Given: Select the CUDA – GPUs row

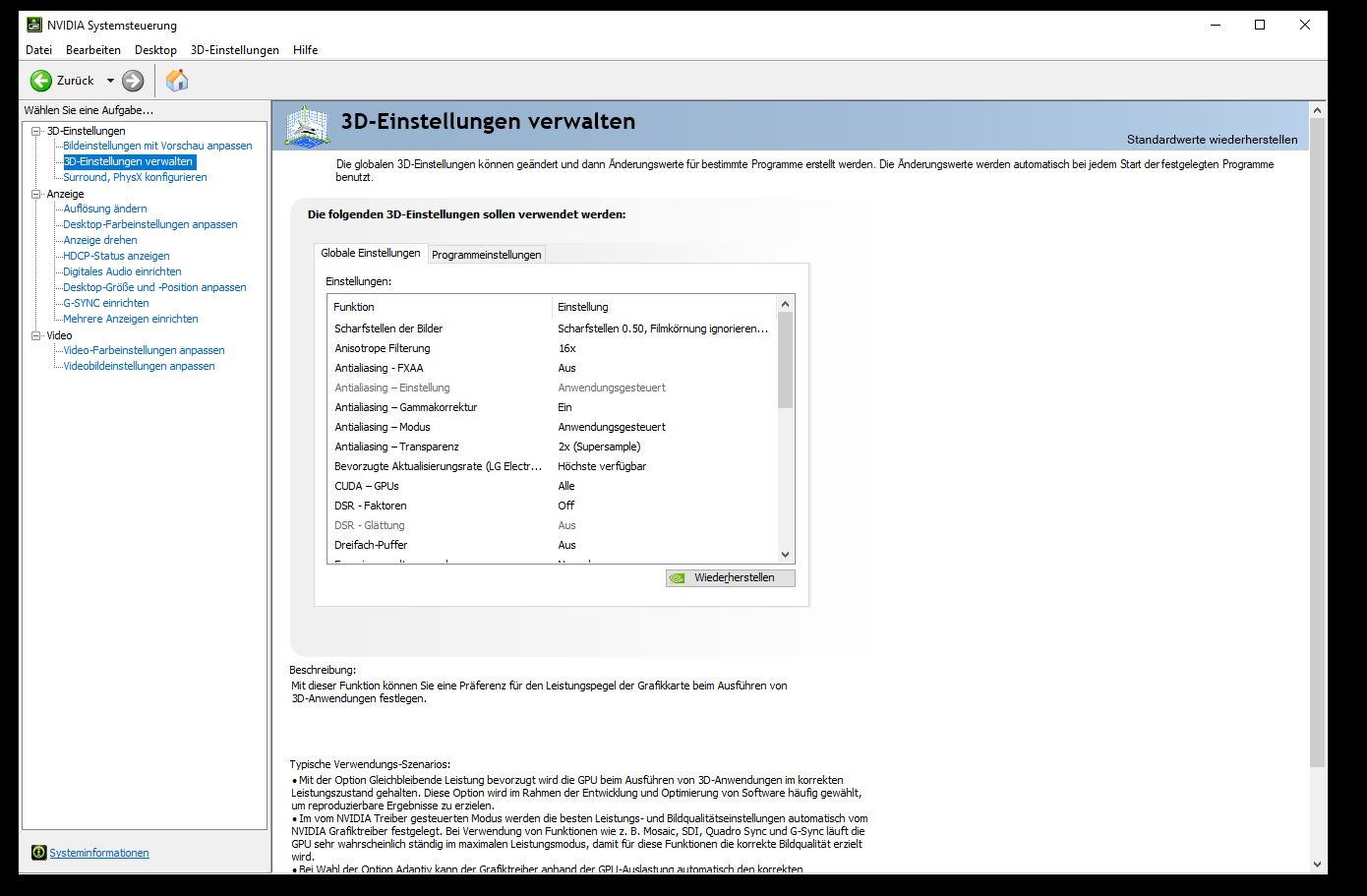Looking at the screenshot, I should tap(551, 486).
